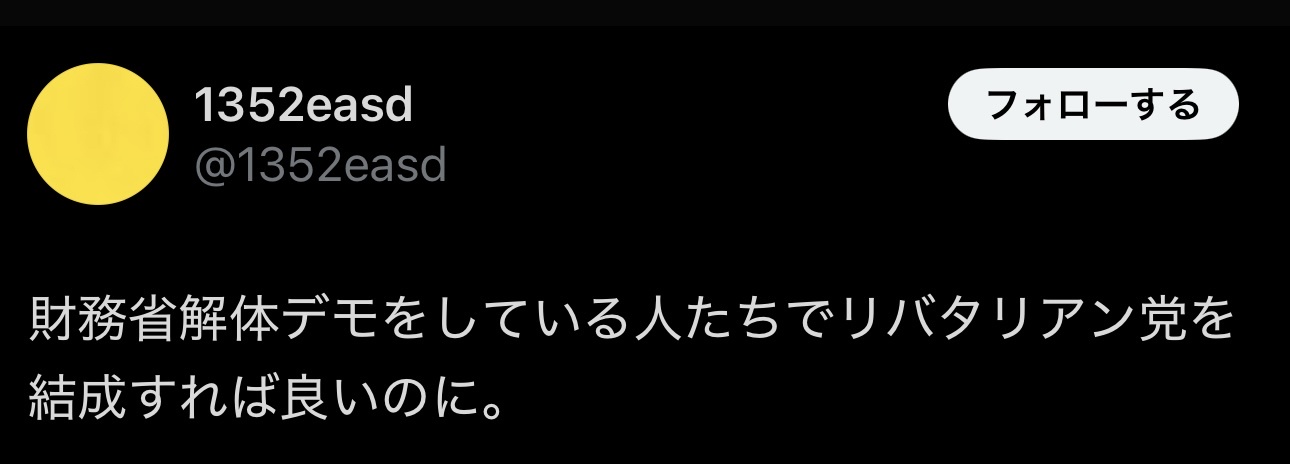Click the dark strip above the post
The image size is (1290, 464).
645,12
